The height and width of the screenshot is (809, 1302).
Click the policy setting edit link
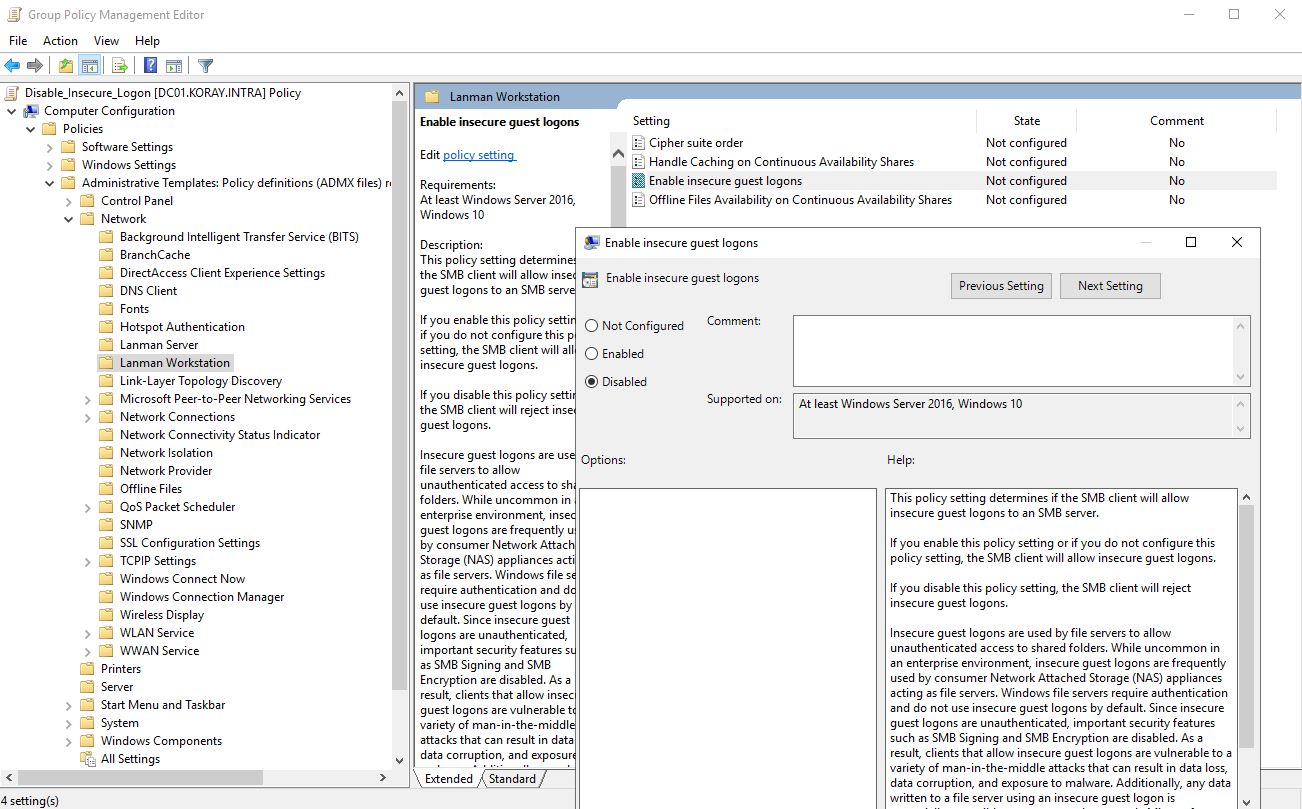(x=479, y=155)
